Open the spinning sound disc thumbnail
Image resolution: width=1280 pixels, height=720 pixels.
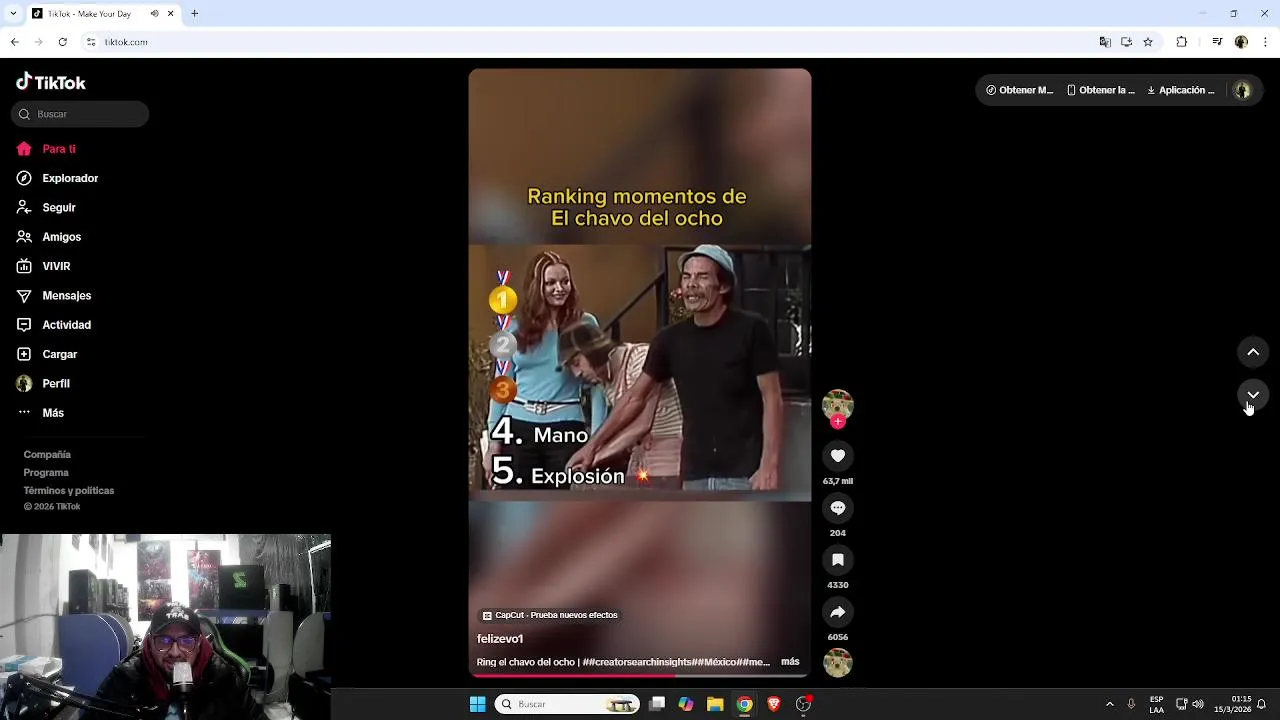pyautogui.click(x=838, y=662)
